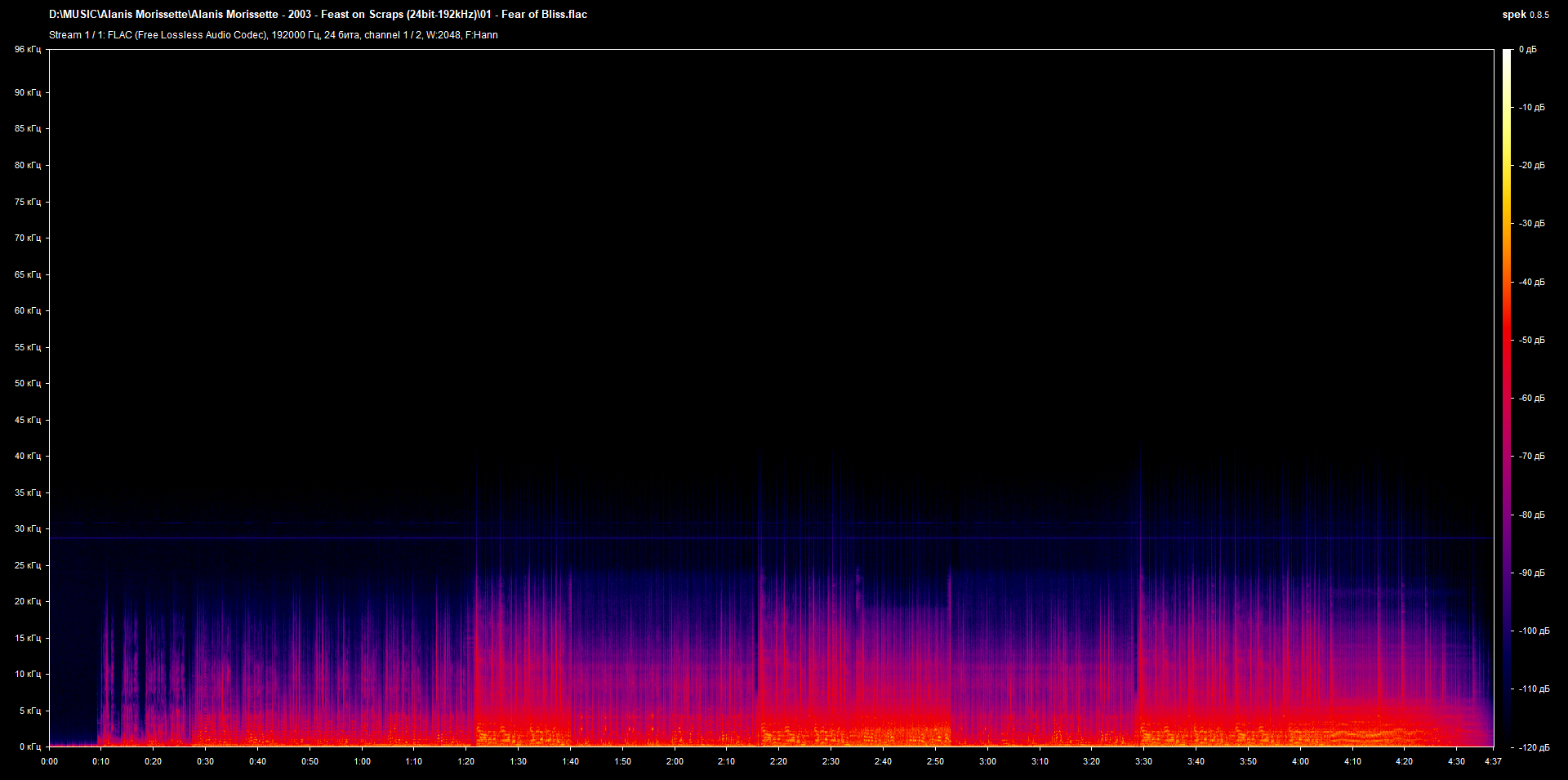The image size is (1568, 780).
Task: Select the 1:00 time axis marker
Action: pos(362,761)
